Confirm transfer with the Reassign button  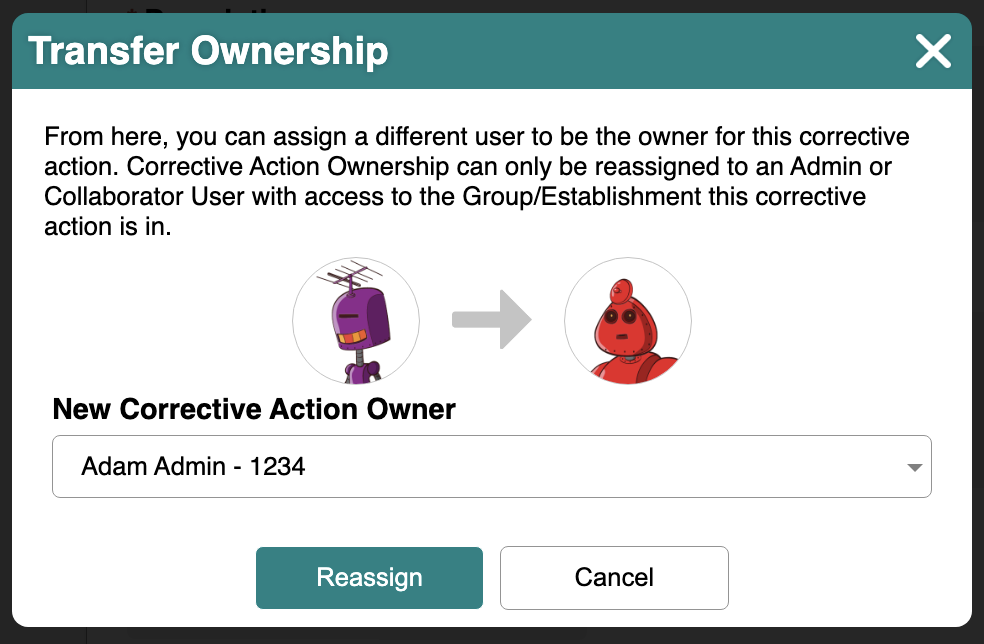369,577
